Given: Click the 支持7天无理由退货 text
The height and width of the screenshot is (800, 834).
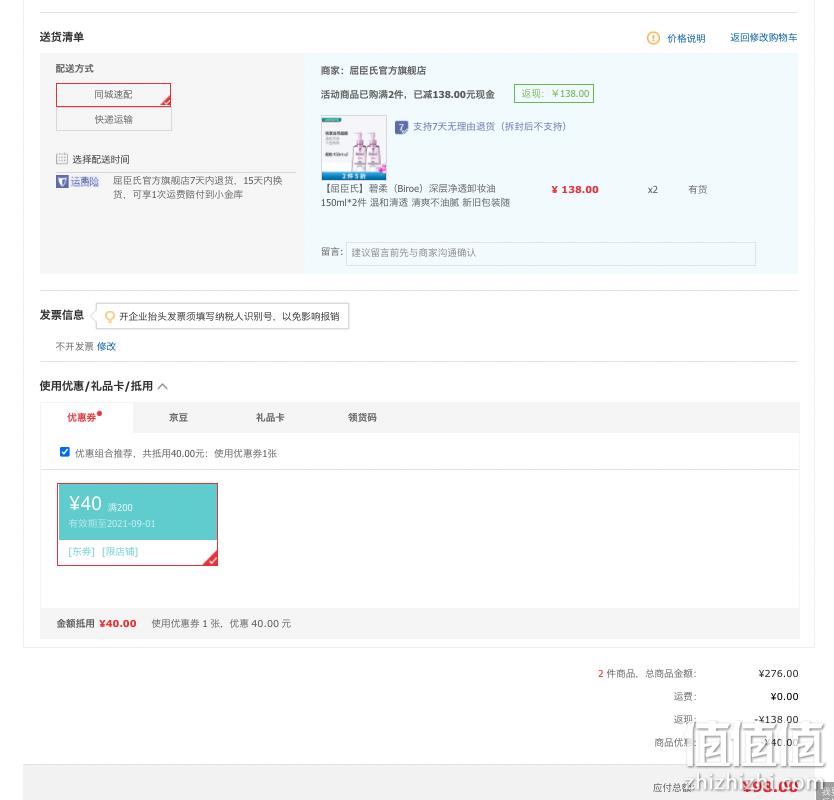Looking at the screenshot, I should 489,127.
